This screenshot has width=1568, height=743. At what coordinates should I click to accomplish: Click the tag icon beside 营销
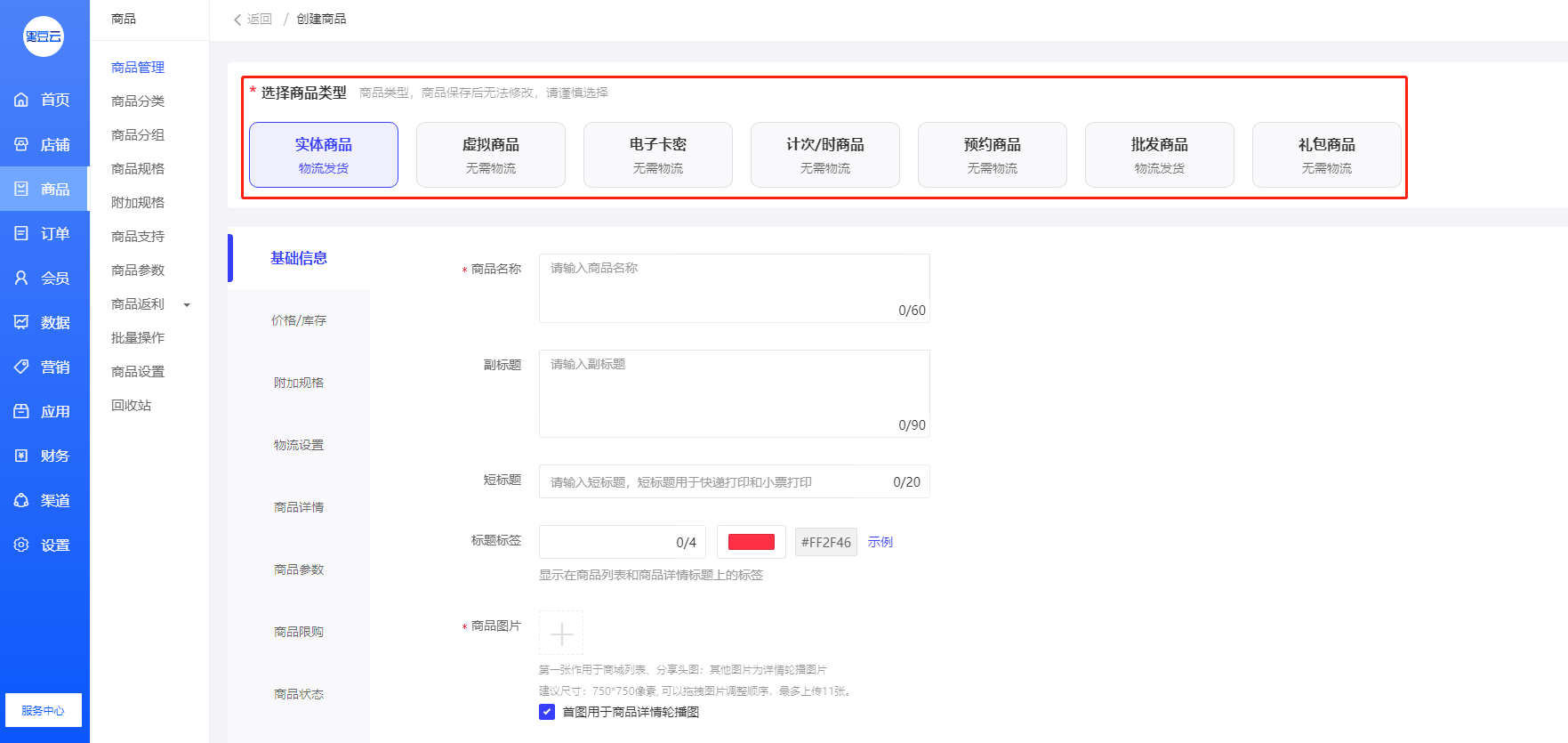pos(21,367)
